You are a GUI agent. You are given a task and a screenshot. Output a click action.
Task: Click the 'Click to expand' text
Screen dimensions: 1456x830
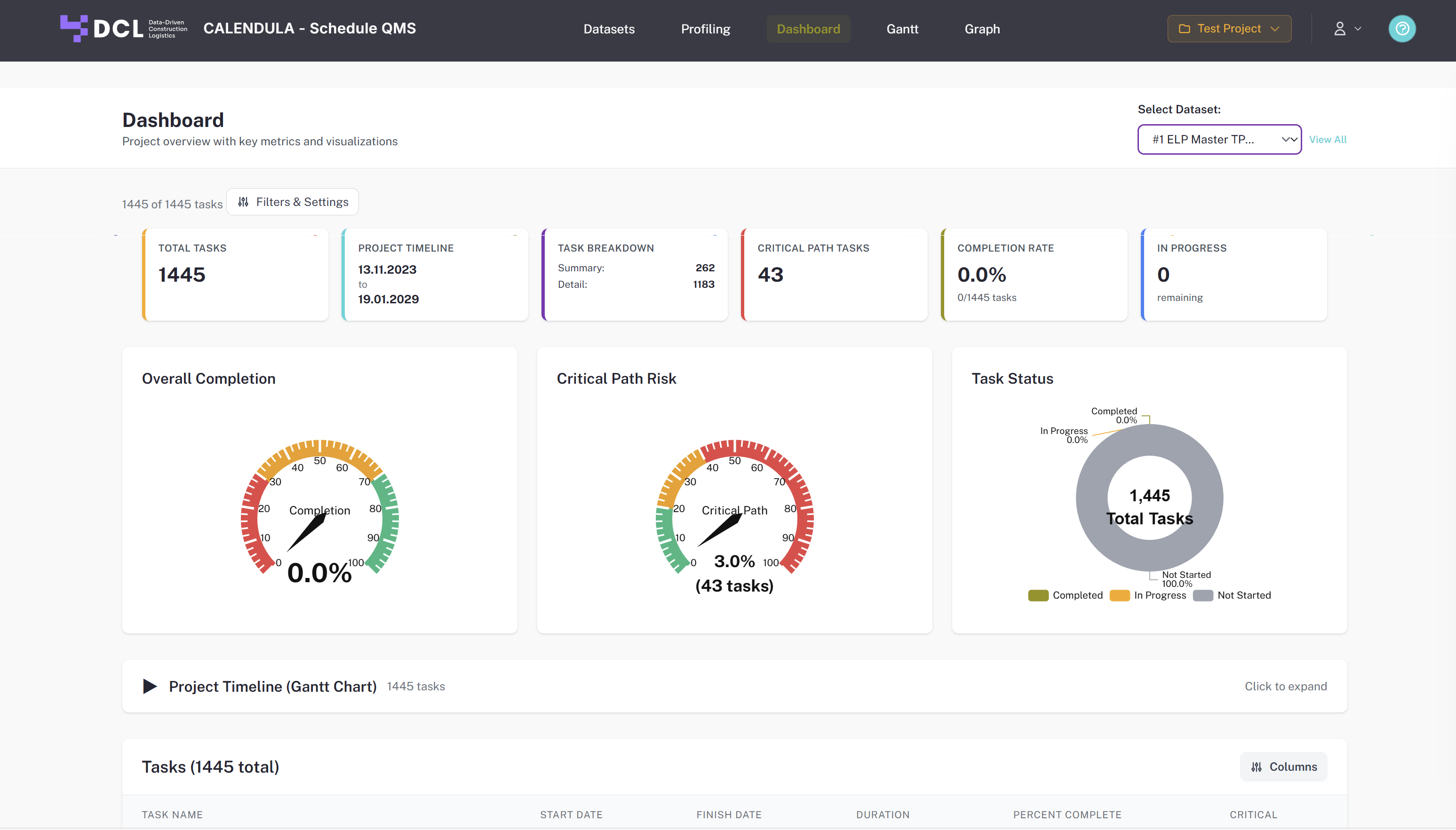click(x=1286, y=687)
